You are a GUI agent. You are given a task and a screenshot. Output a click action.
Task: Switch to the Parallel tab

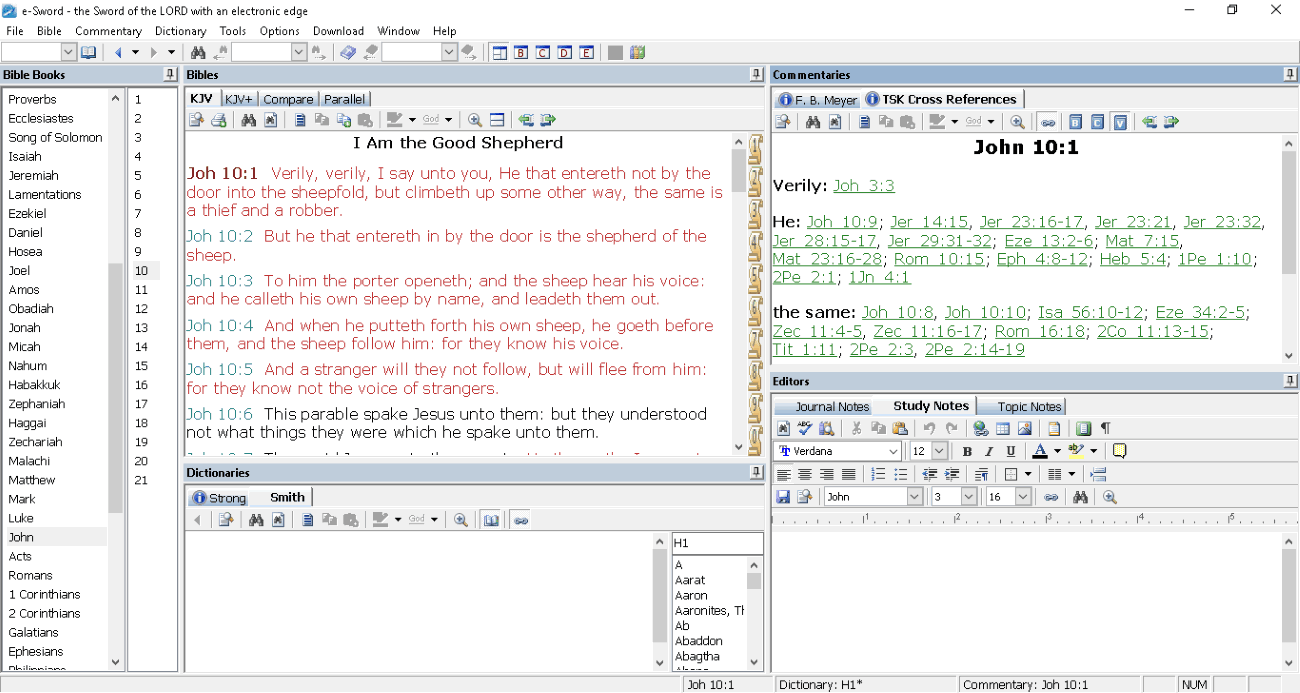[344, 99]
